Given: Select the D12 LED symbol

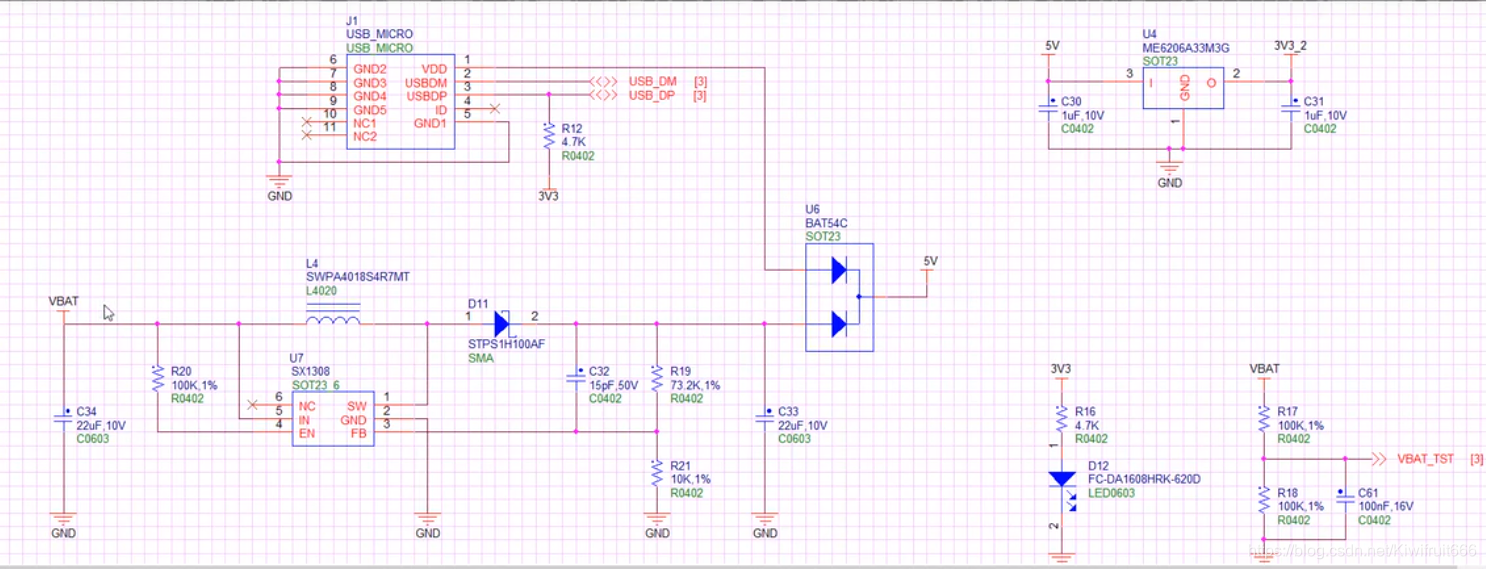Looking at the screenshot, I should point(1061,480).
